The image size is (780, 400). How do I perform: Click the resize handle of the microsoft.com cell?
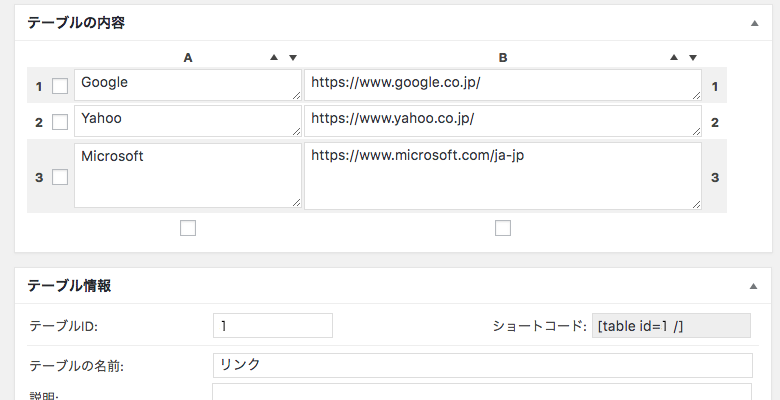696,204
